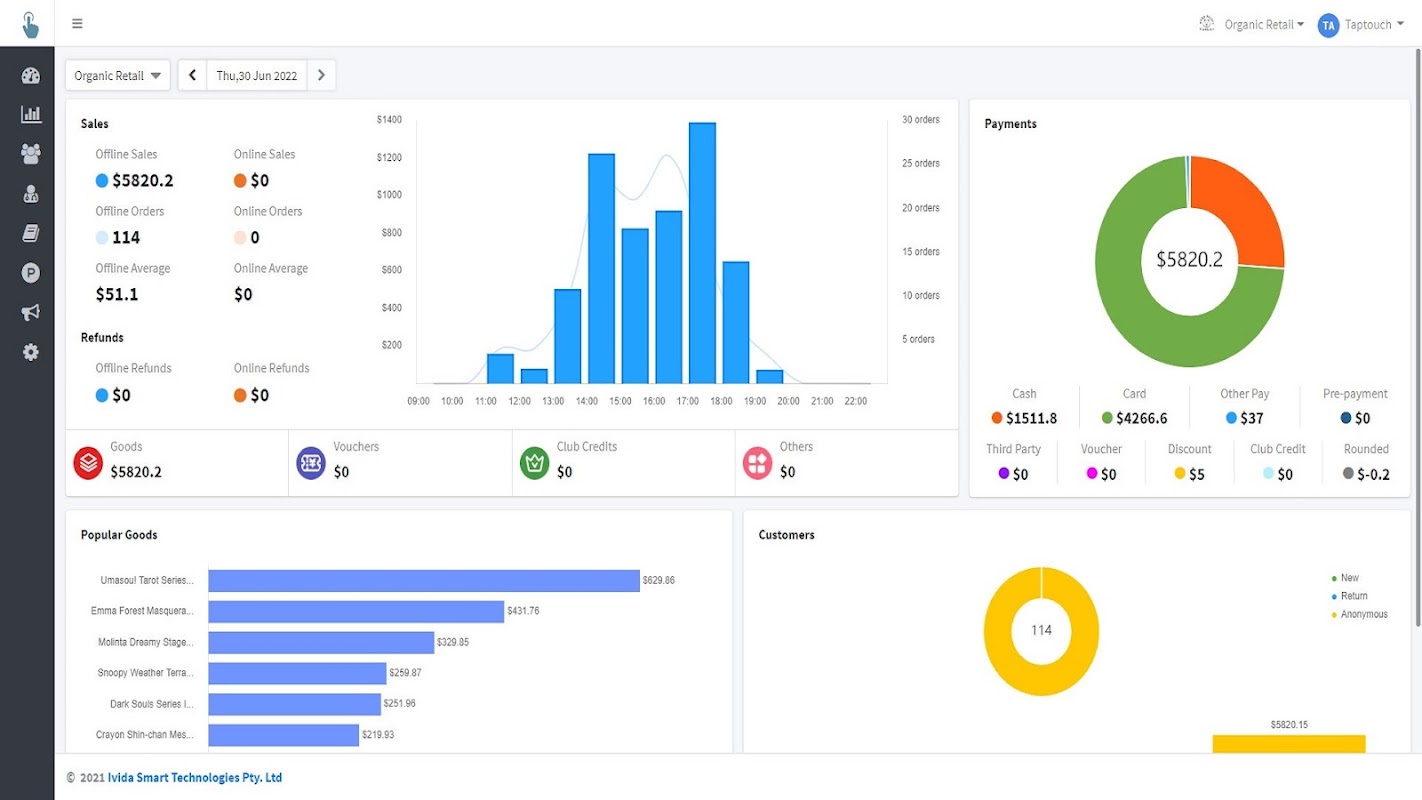Image resolution: width=1422 pixels, height=800 pixels.
Task: Open the book catalog icon in sidebar
Action: point(30,233)
